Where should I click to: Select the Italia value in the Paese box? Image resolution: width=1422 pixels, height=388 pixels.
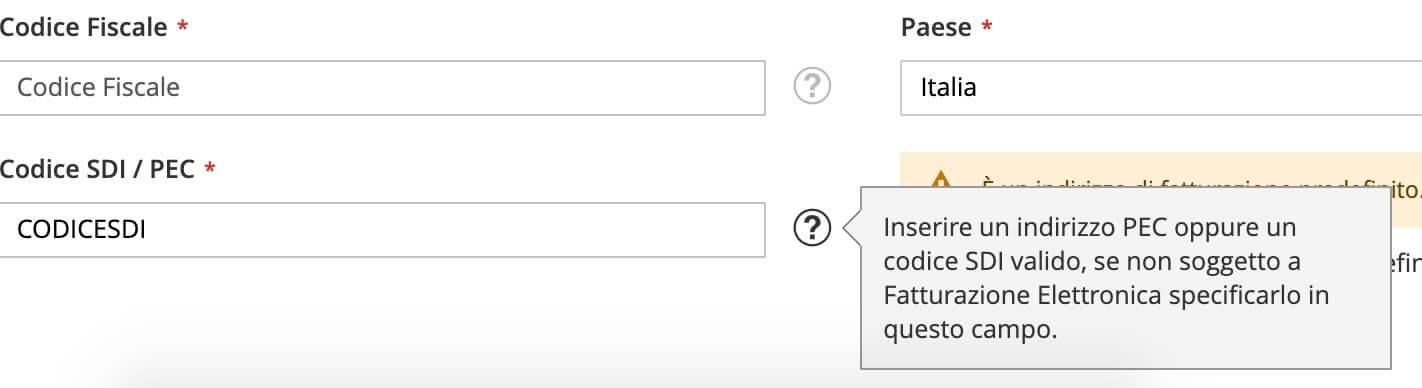(x=948, y=87)
